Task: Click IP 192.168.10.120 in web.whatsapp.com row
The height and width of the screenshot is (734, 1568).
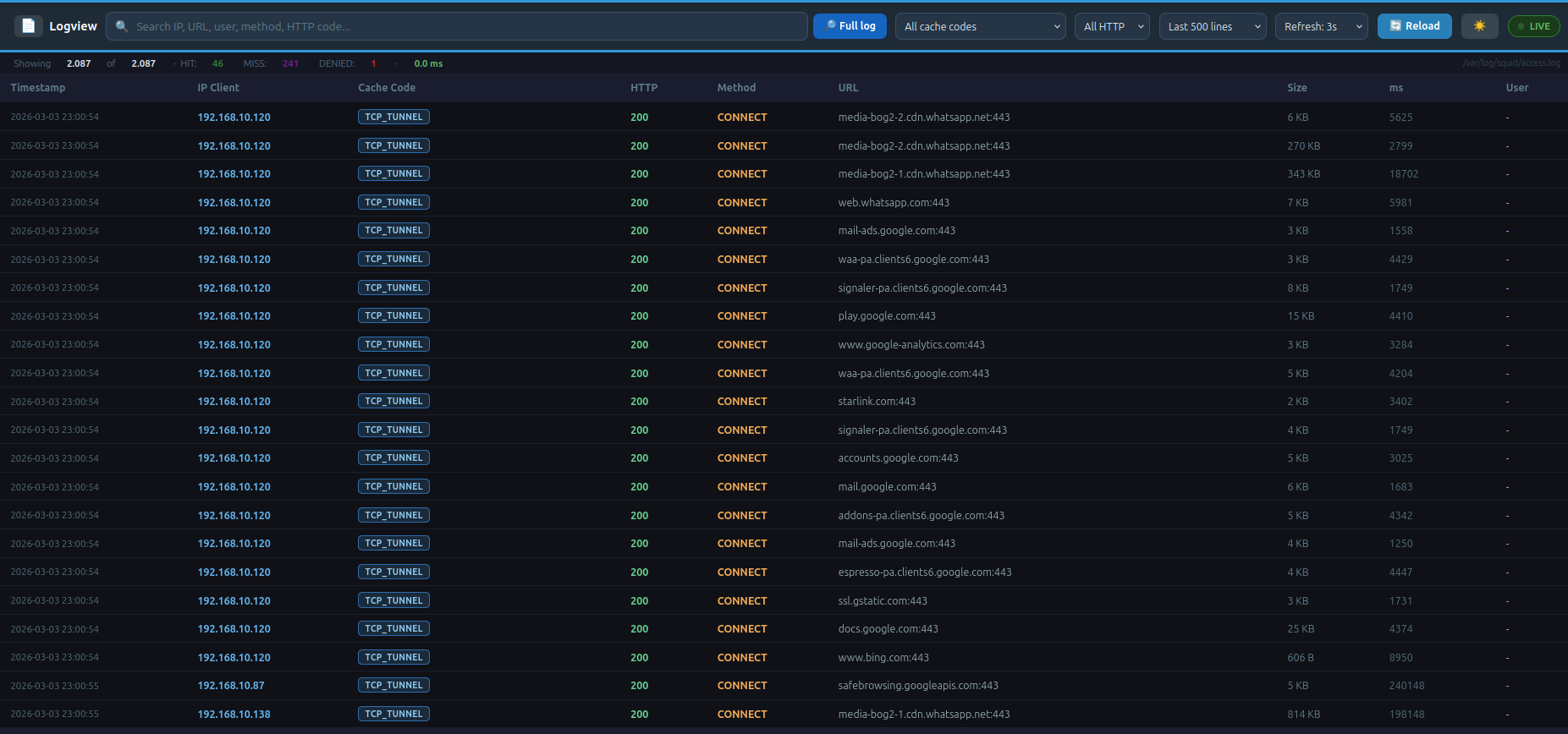Action: coord(234,203)
